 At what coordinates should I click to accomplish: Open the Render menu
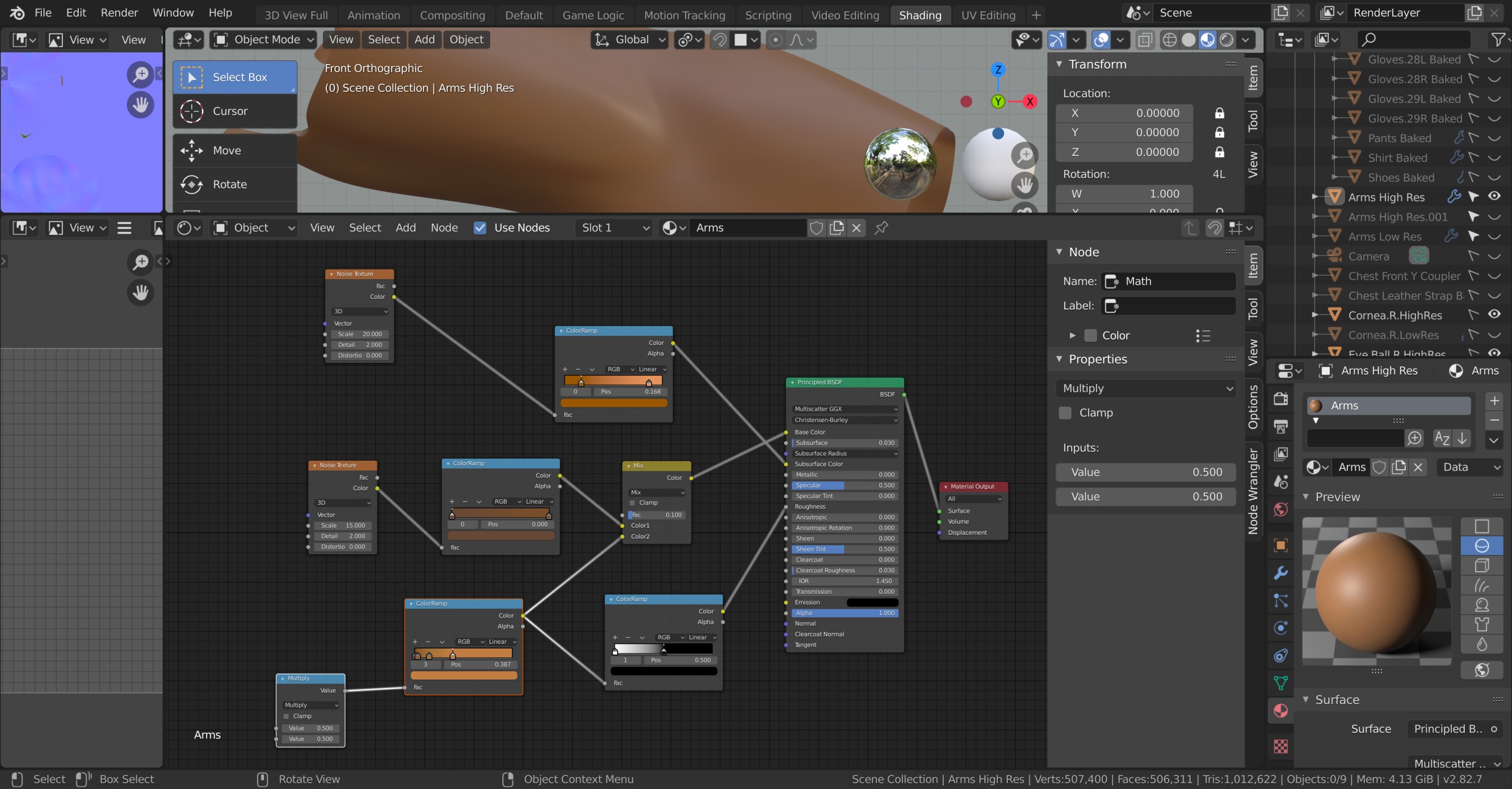point(119,13)
